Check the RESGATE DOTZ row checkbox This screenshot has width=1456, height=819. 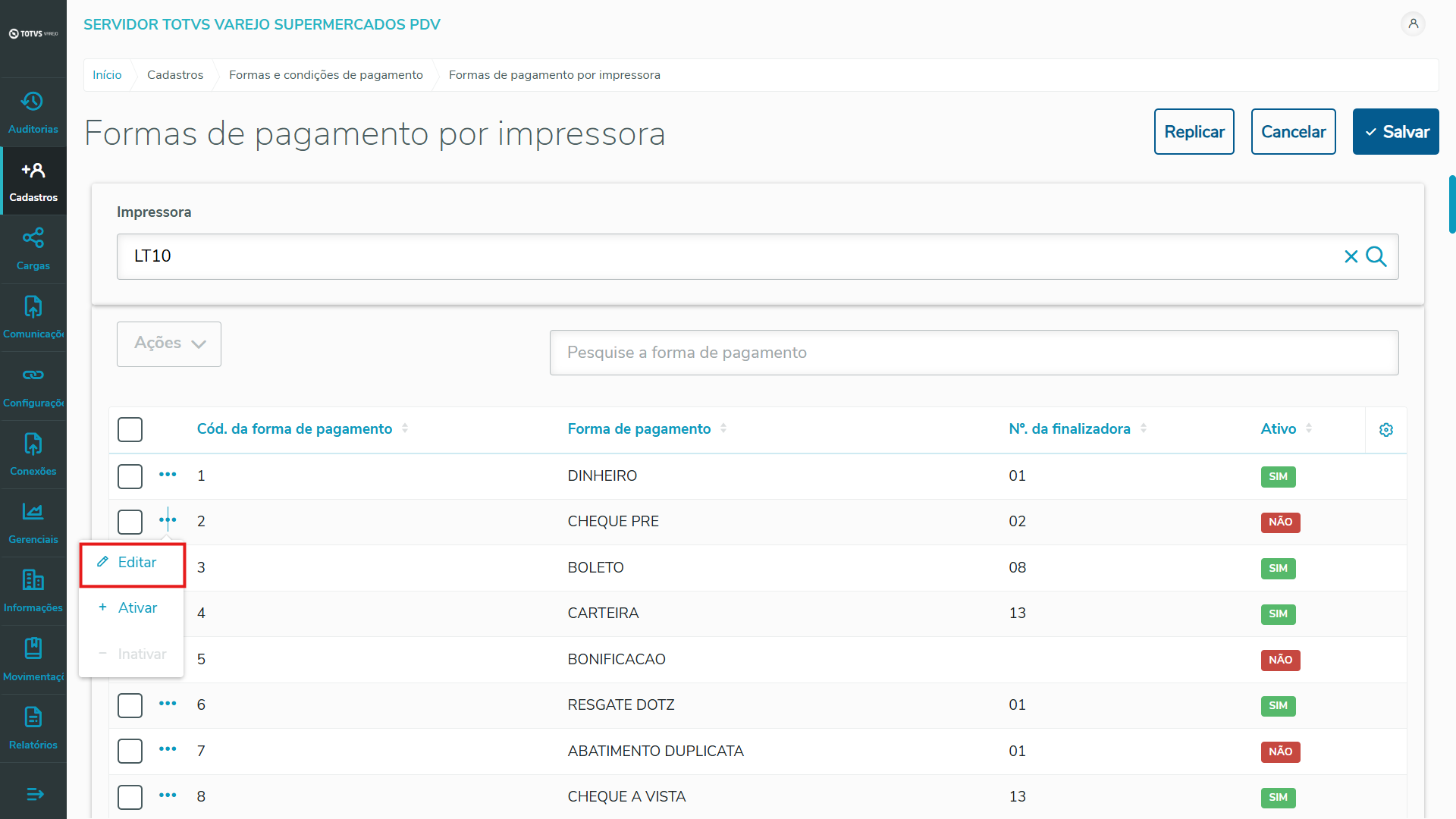[130, 705]
